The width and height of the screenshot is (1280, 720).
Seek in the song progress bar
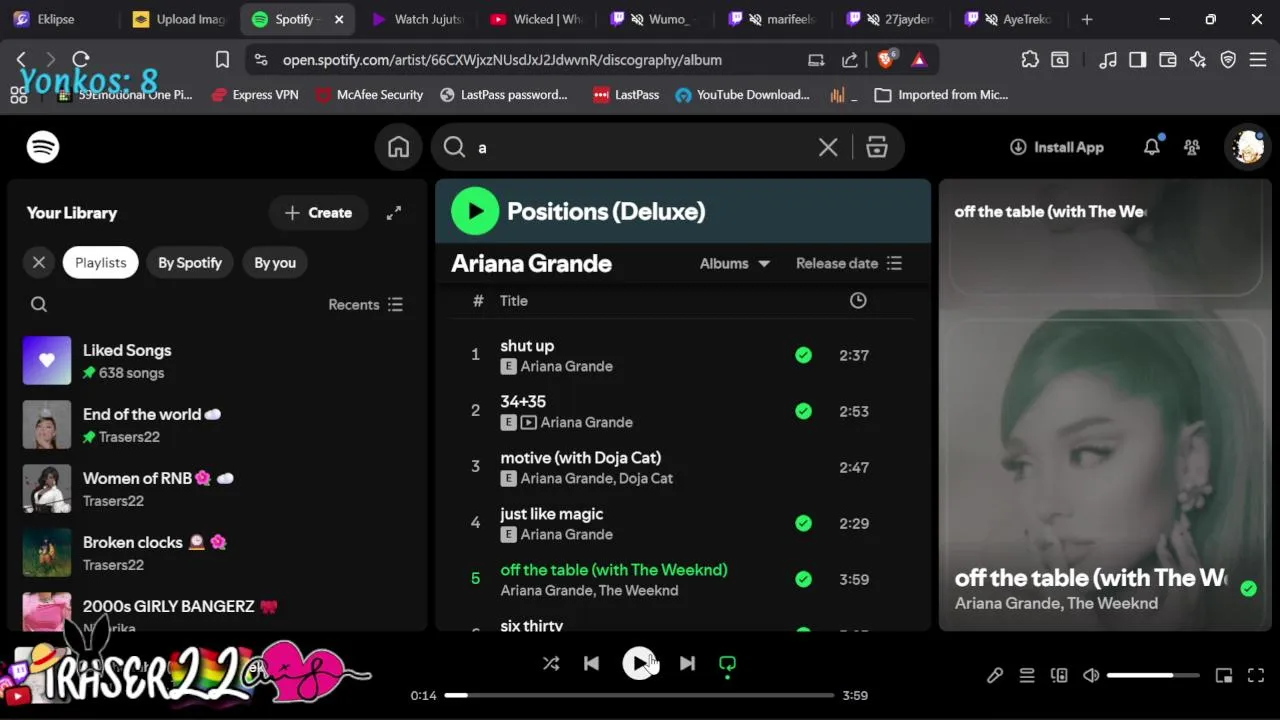[x=639, y=695]
